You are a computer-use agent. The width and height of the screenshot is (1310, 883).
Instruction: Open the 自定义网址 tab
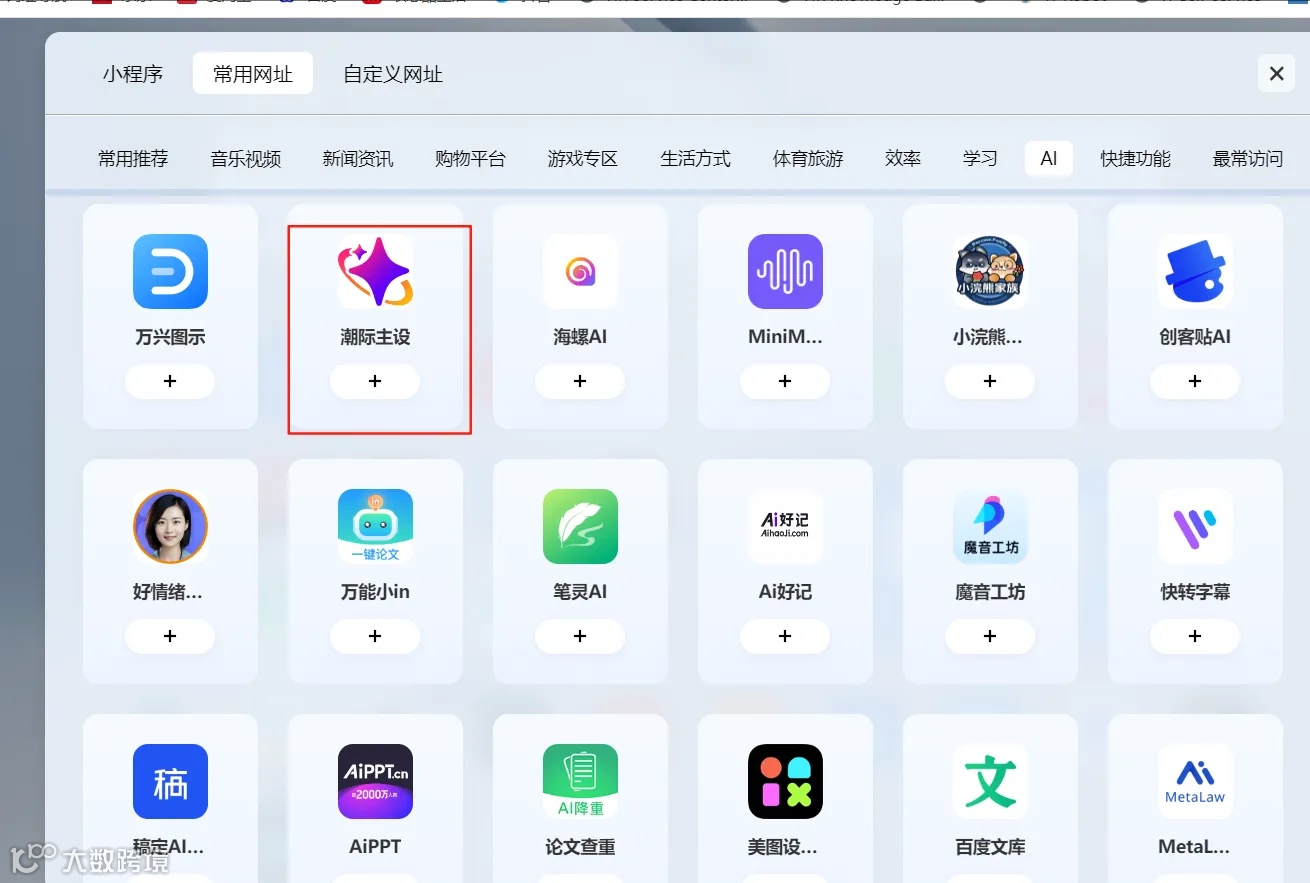(393, 74)
